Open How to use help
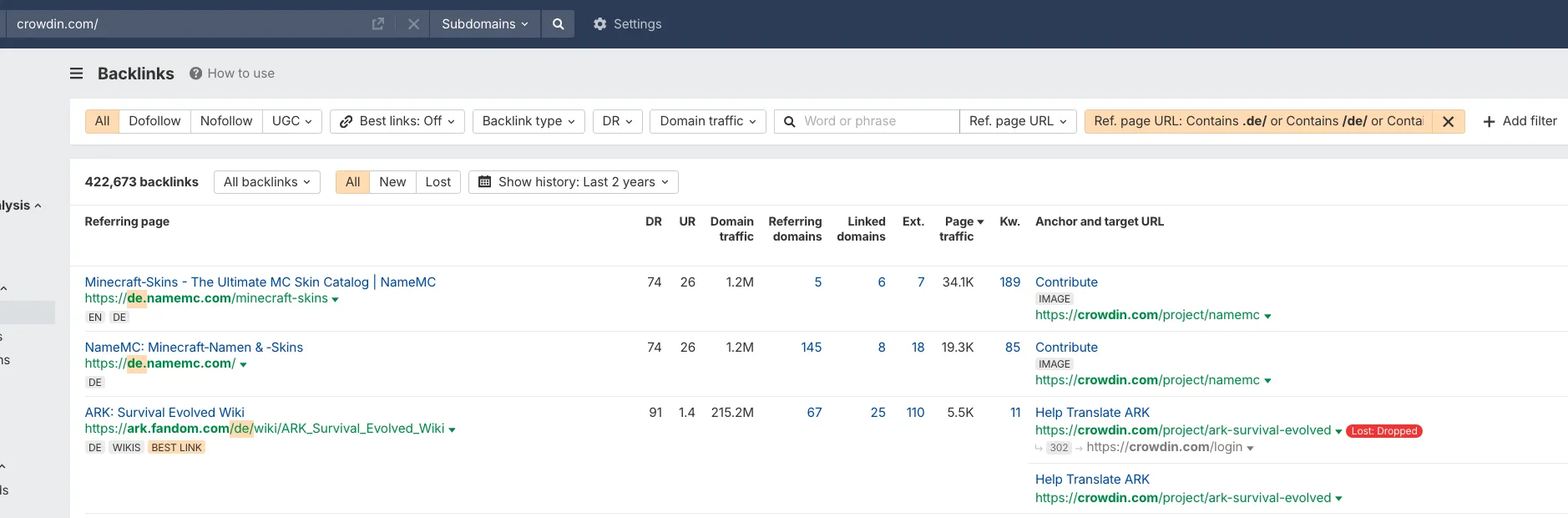 click(x=232, y=74)
